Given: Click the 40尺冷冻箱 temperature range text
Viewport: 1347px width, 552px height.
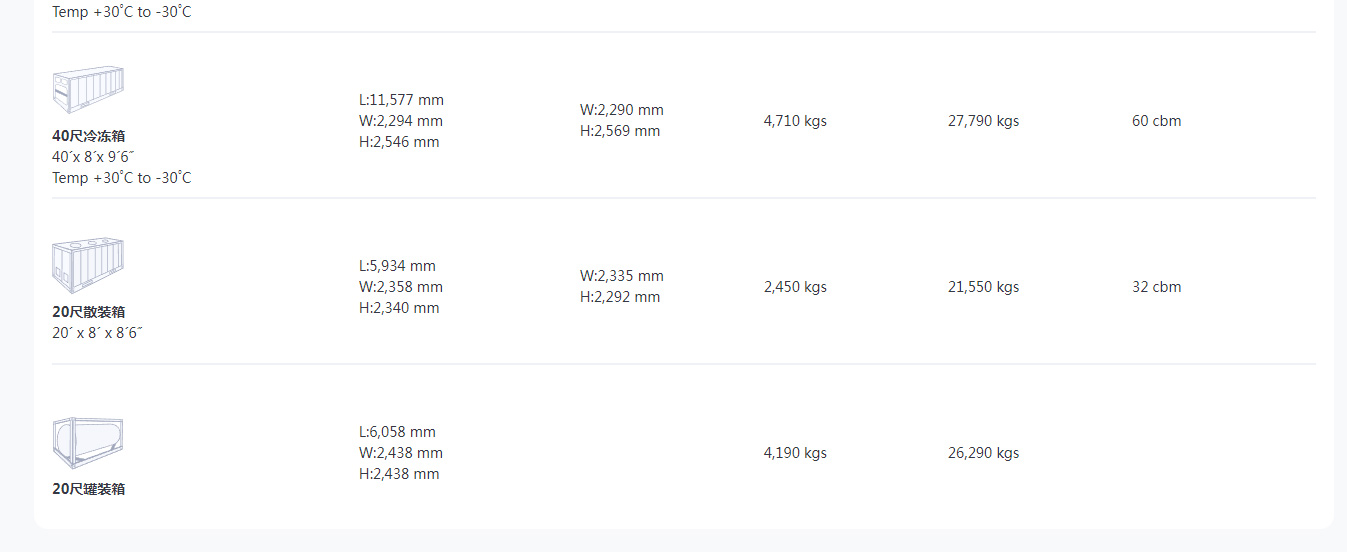Looking at the screenshot, I should [x=122, y=178].
